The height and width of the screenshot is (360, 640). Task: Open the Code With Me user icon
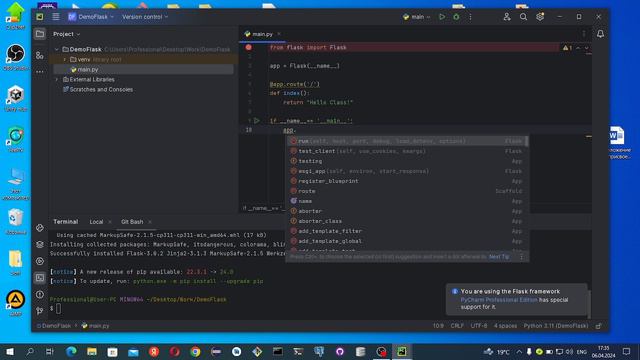(x=507, y=17)
